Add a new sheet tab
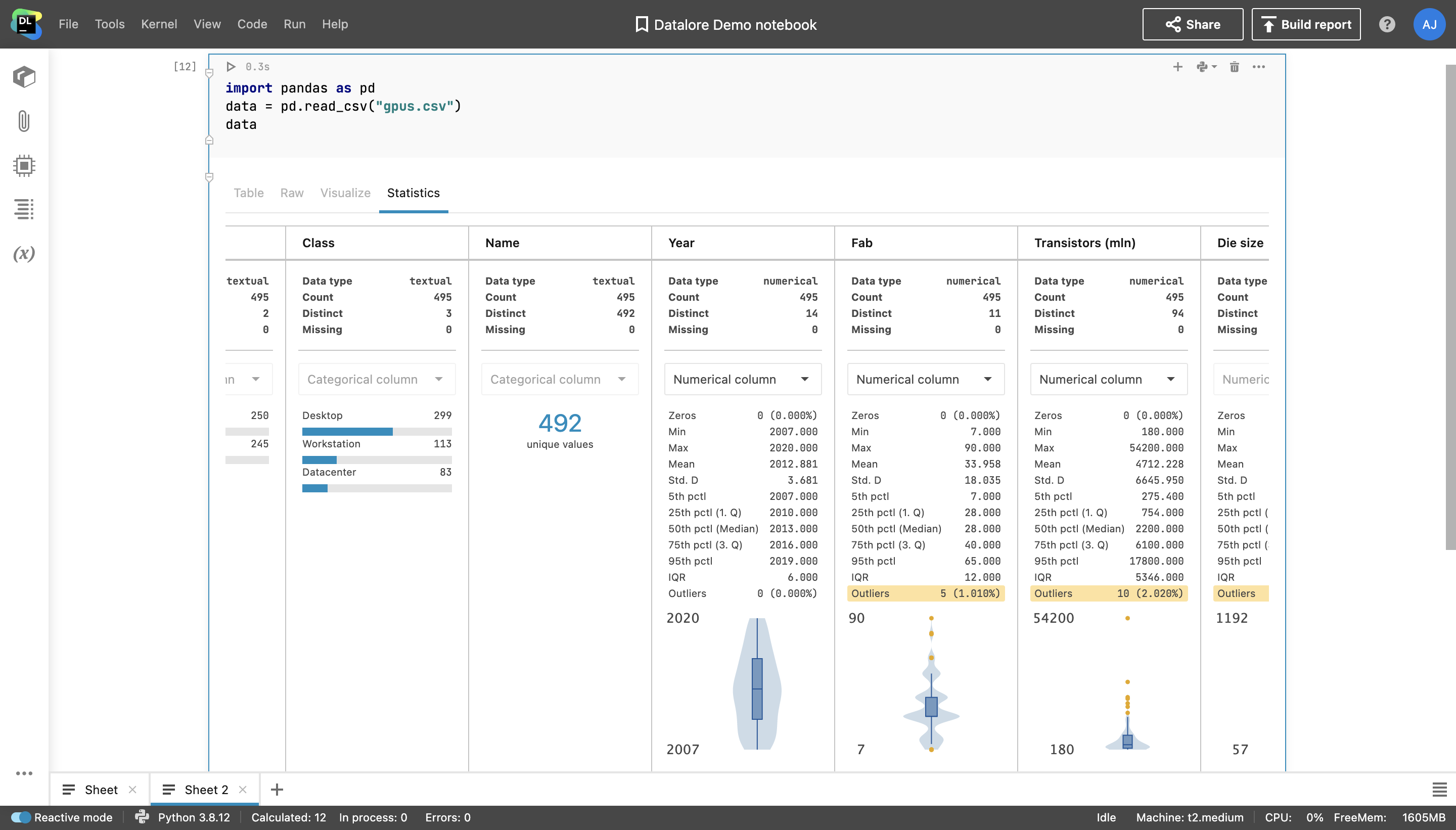This screenshot has width=1456, height=830. pos(277,790)
